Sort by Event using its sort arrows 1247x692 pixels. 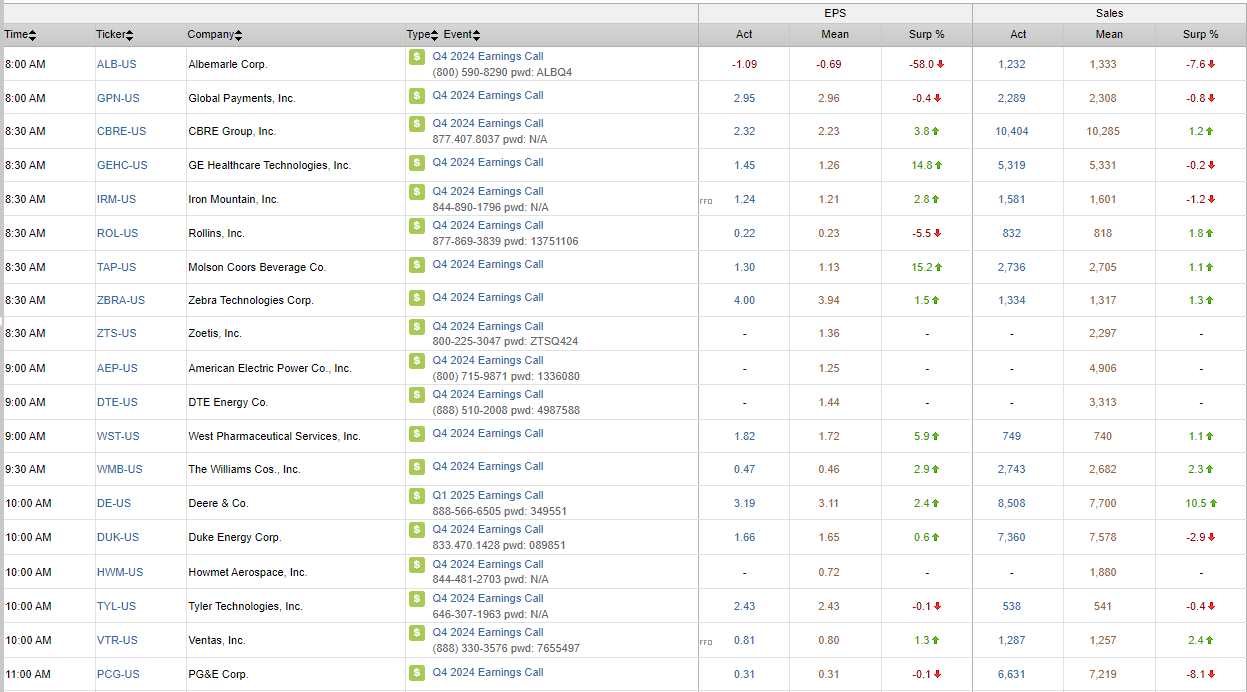(x=477, y=35)
